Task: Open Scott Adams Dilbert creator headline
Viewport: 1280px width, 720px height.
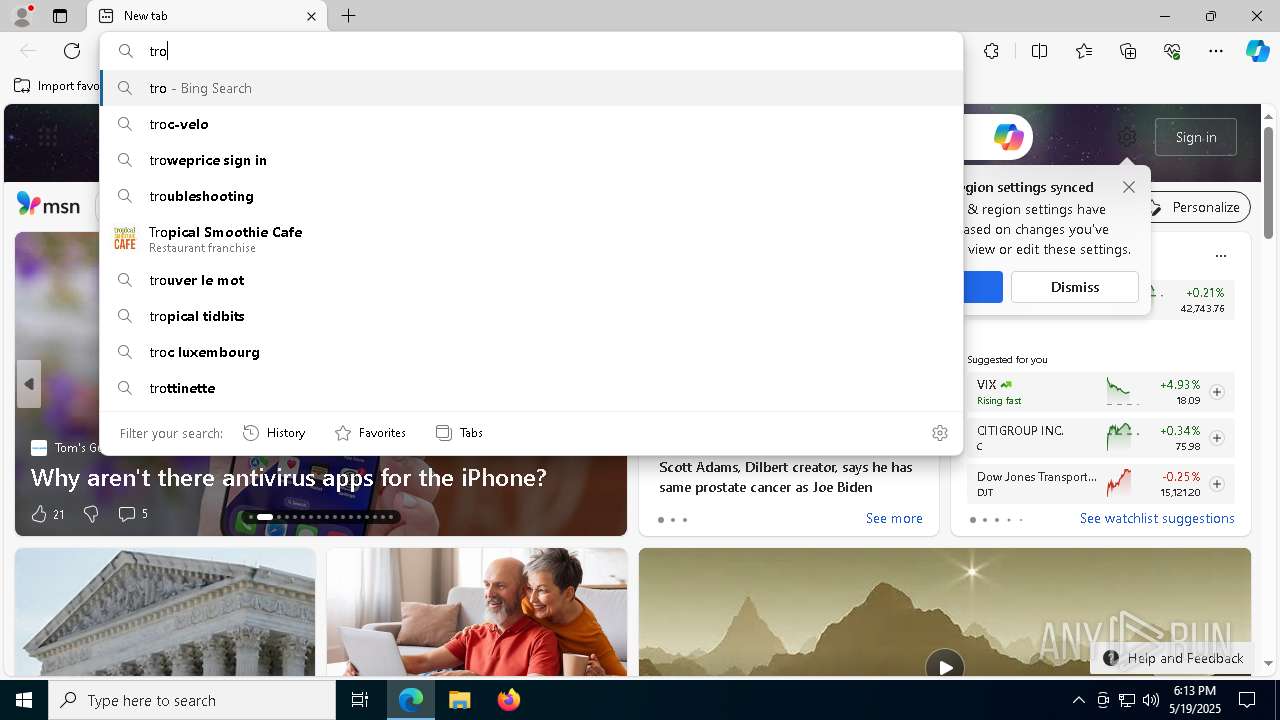Action: (x=786, y=477)
